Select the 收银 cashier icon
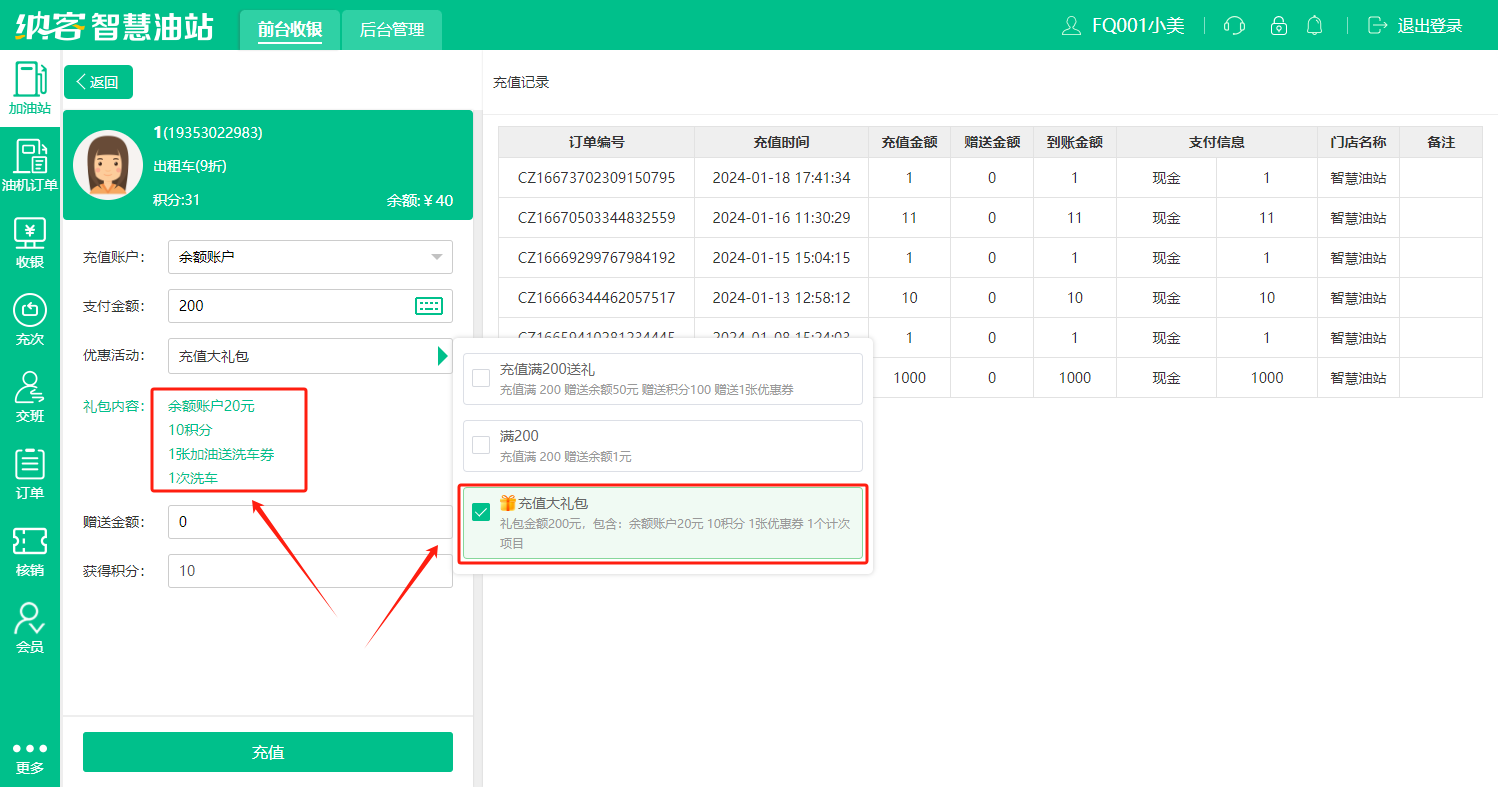Image resolution: width=1498 pixels, height=787 pixels. 30,243
